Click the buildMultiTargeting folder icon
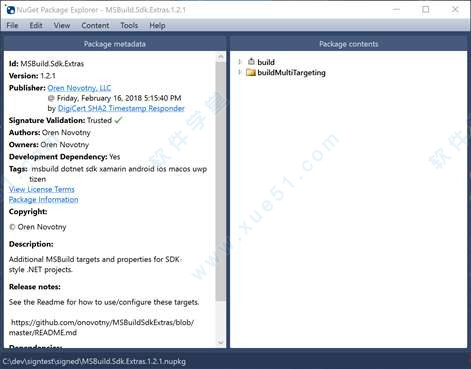 pyautogui.click(x=251, y=72)
